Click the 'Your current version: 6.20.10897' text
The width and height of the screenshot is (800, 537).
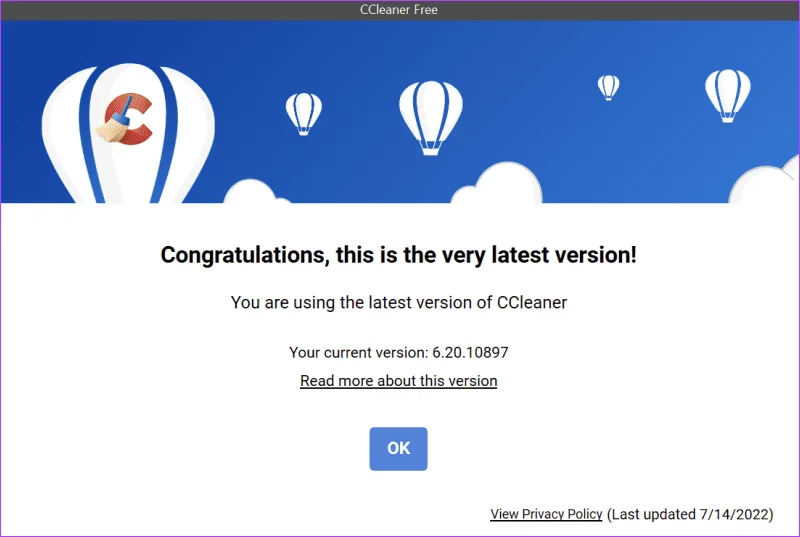tap(398, 352)
